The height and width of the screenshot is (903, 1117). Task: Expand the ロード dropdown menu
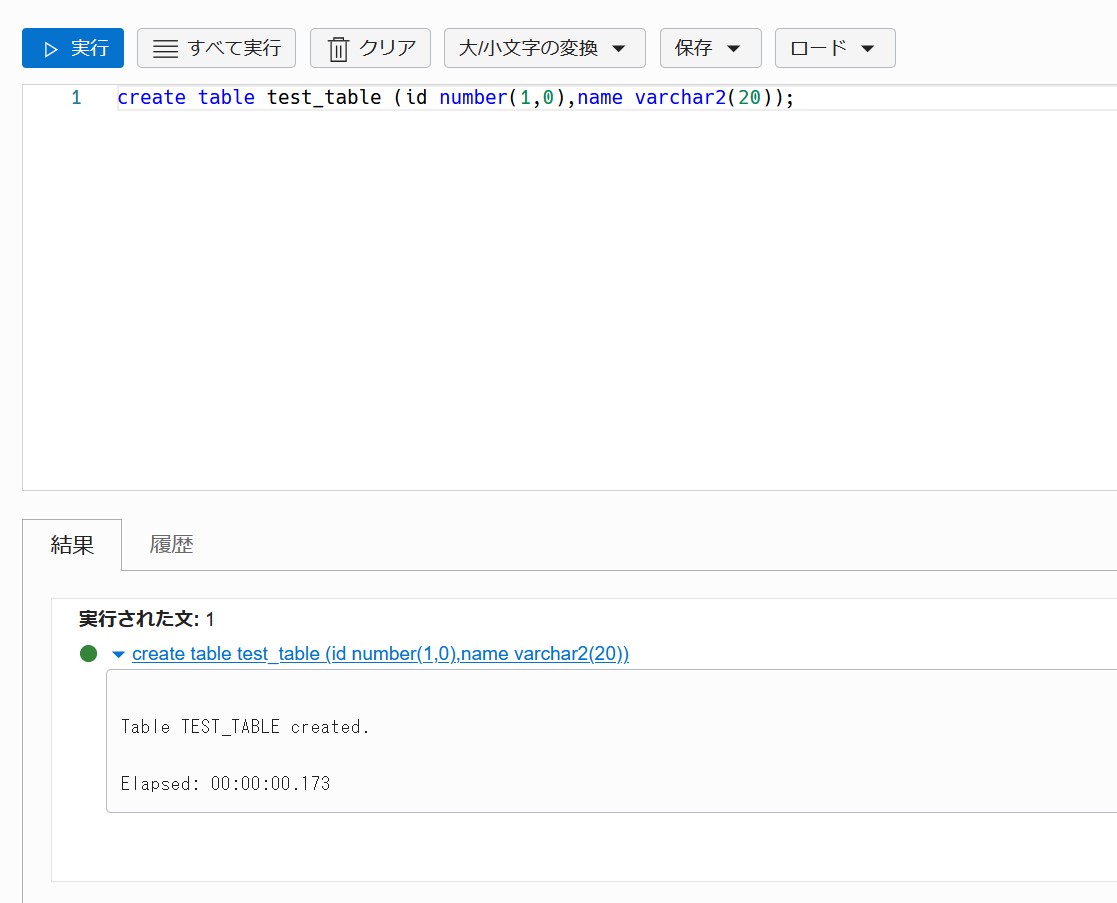834,48
